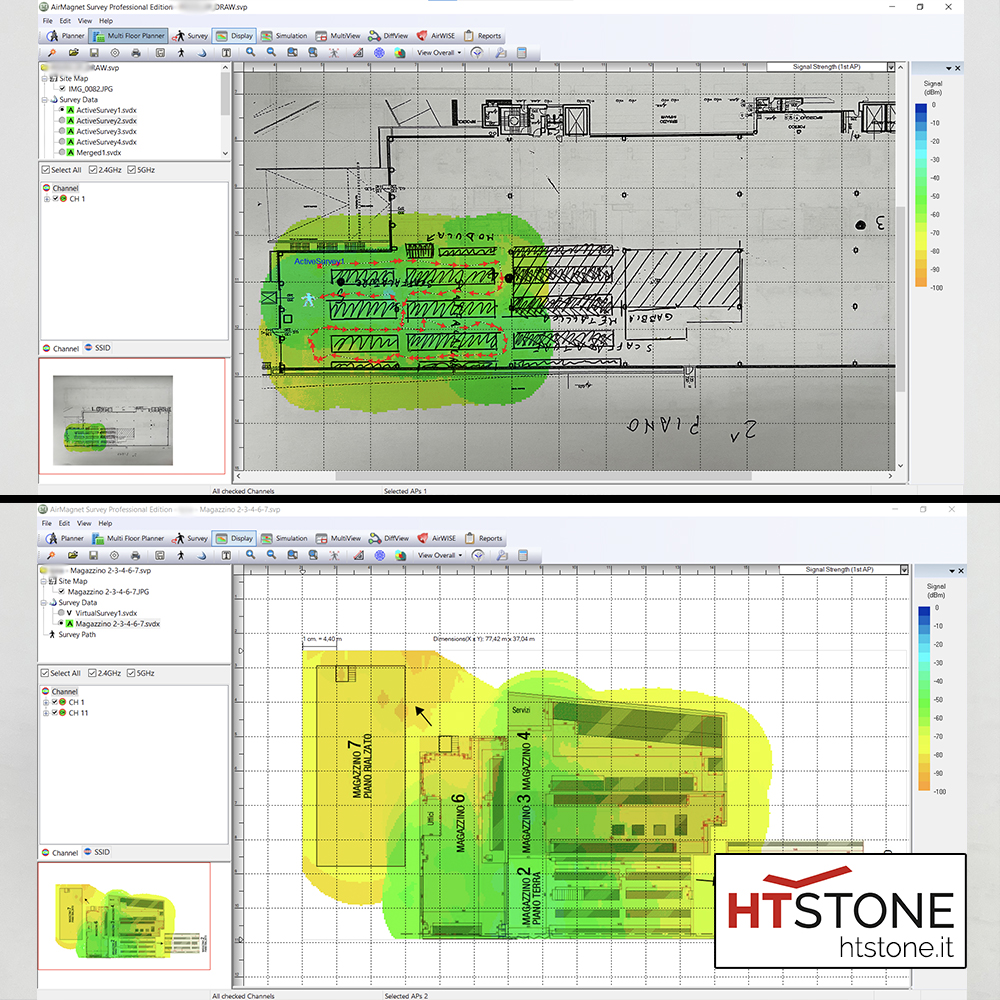Open Edit menu in the DRAW.svp window
The image size is (1000, 1000).
point(65,21)
